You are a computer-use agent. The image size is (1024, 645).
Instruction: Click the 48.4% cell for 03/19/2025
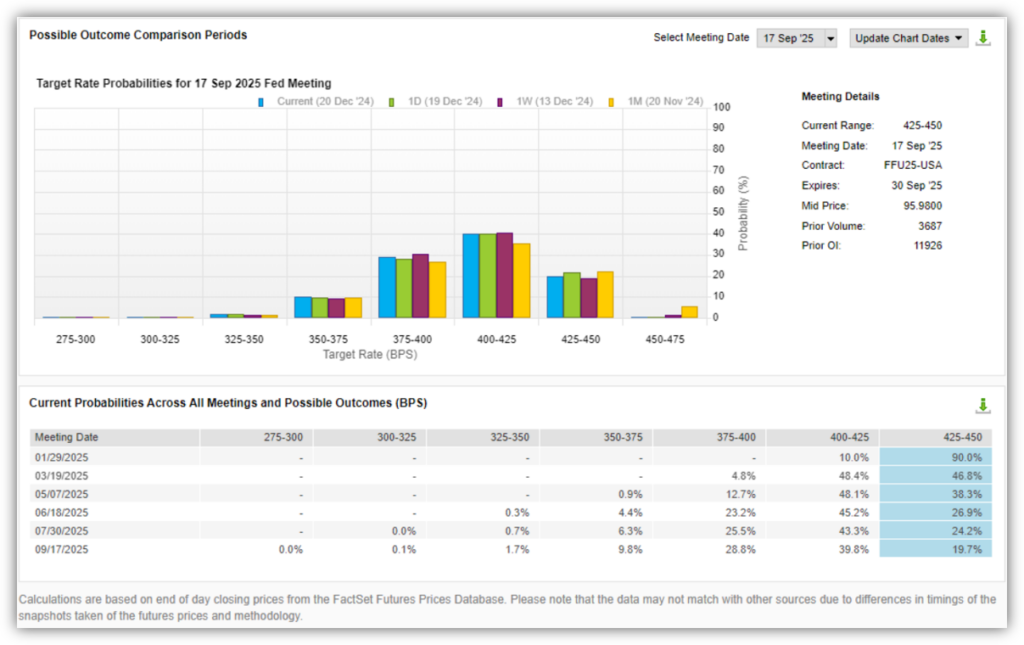point(823,476)
